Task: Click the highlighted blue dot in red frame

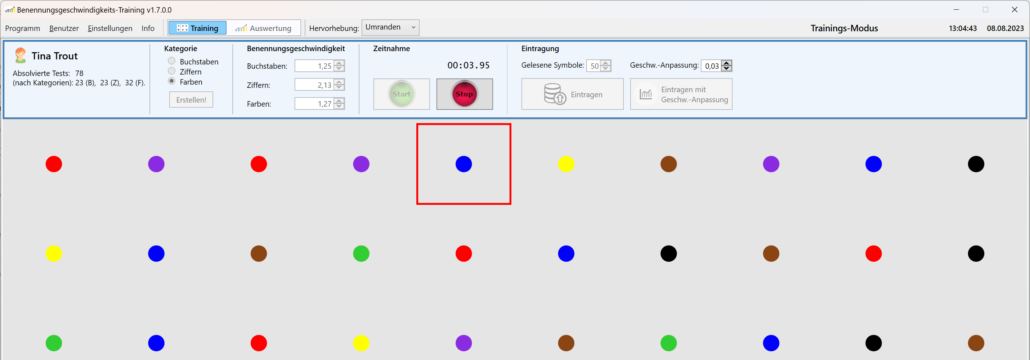Action: tap(464, 164)
